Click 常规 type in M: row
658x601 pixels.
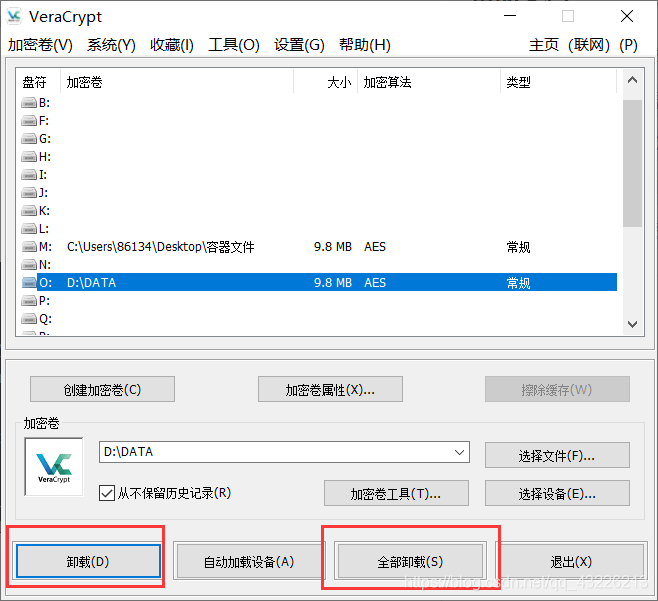pyautogui.click(x=518, y=247)
